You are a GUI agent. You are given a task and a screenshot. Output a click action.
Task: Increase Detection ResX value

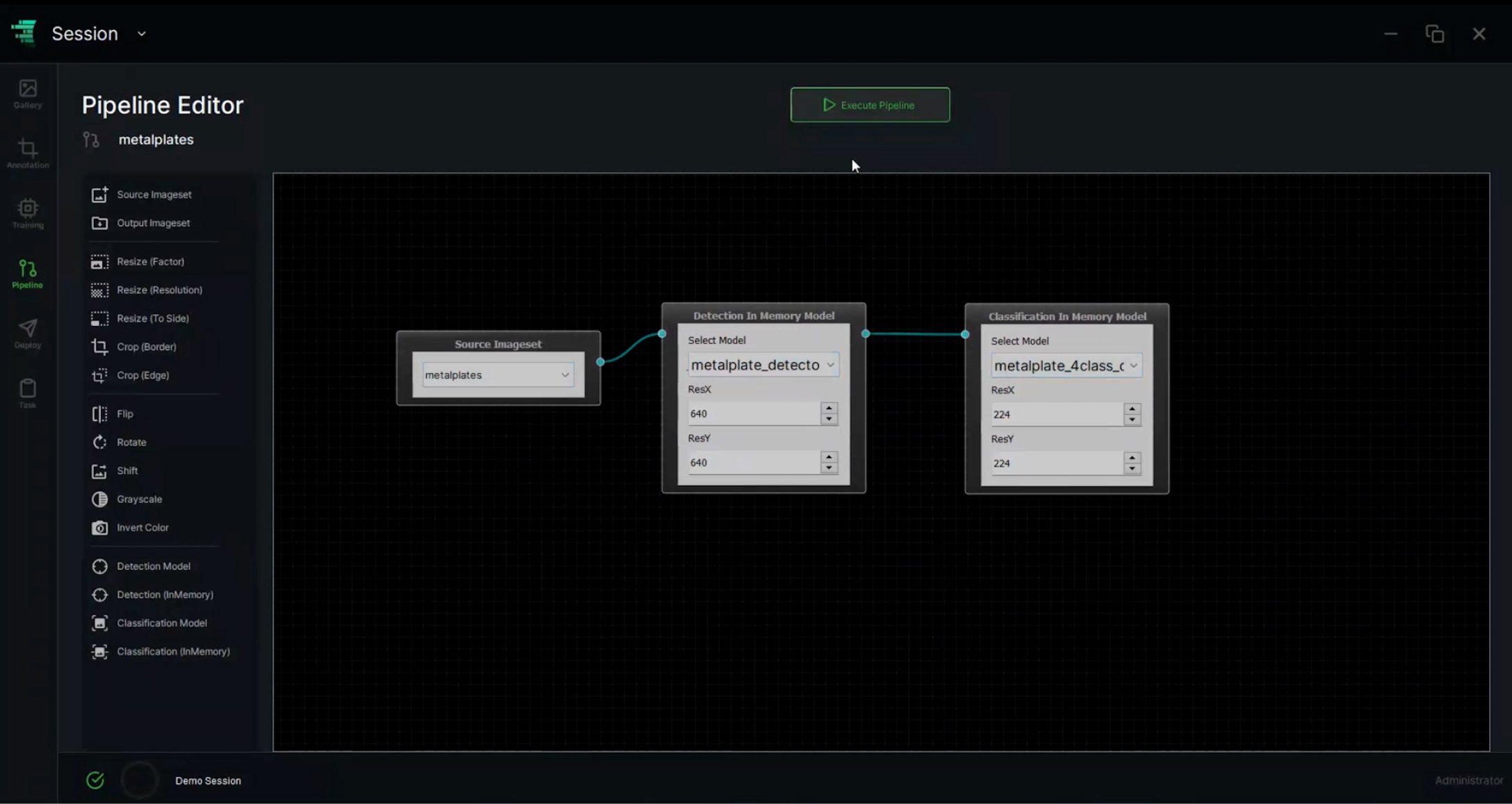[829, 409]
